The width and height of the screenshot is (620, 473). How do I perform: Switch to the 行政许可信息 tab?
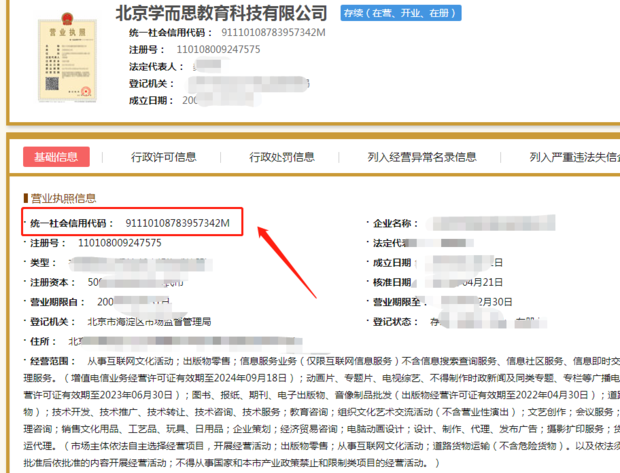coord(164,157)
